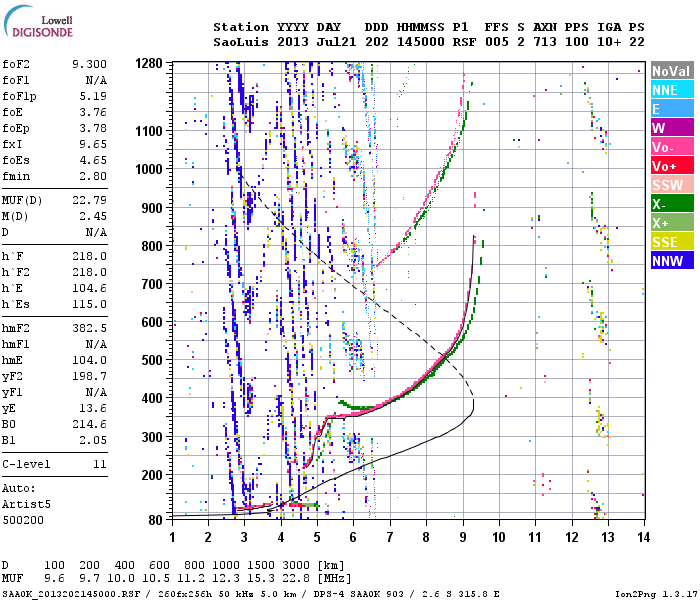Click the Artist5 auto-scaling label
Screen dimensions: 700x600
26,504
